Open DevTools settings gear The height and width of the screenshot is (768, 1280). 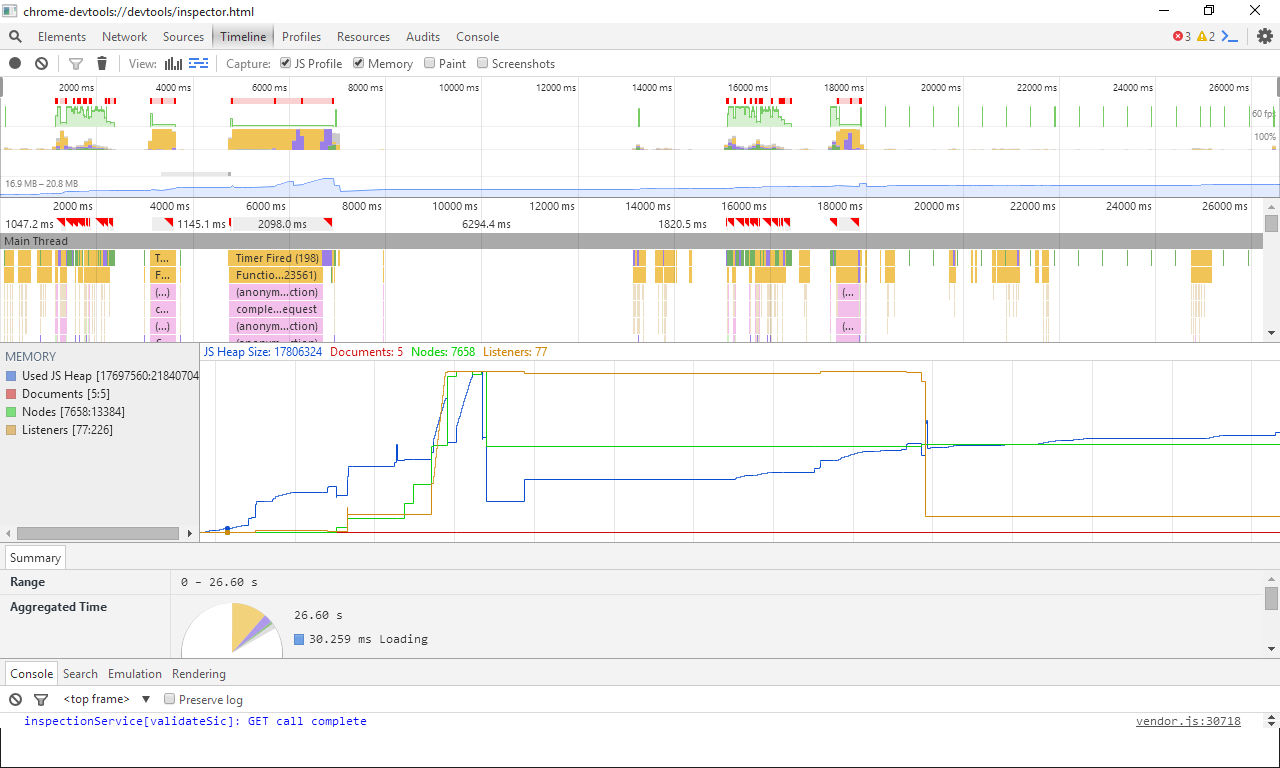(x=1265, y=37)
